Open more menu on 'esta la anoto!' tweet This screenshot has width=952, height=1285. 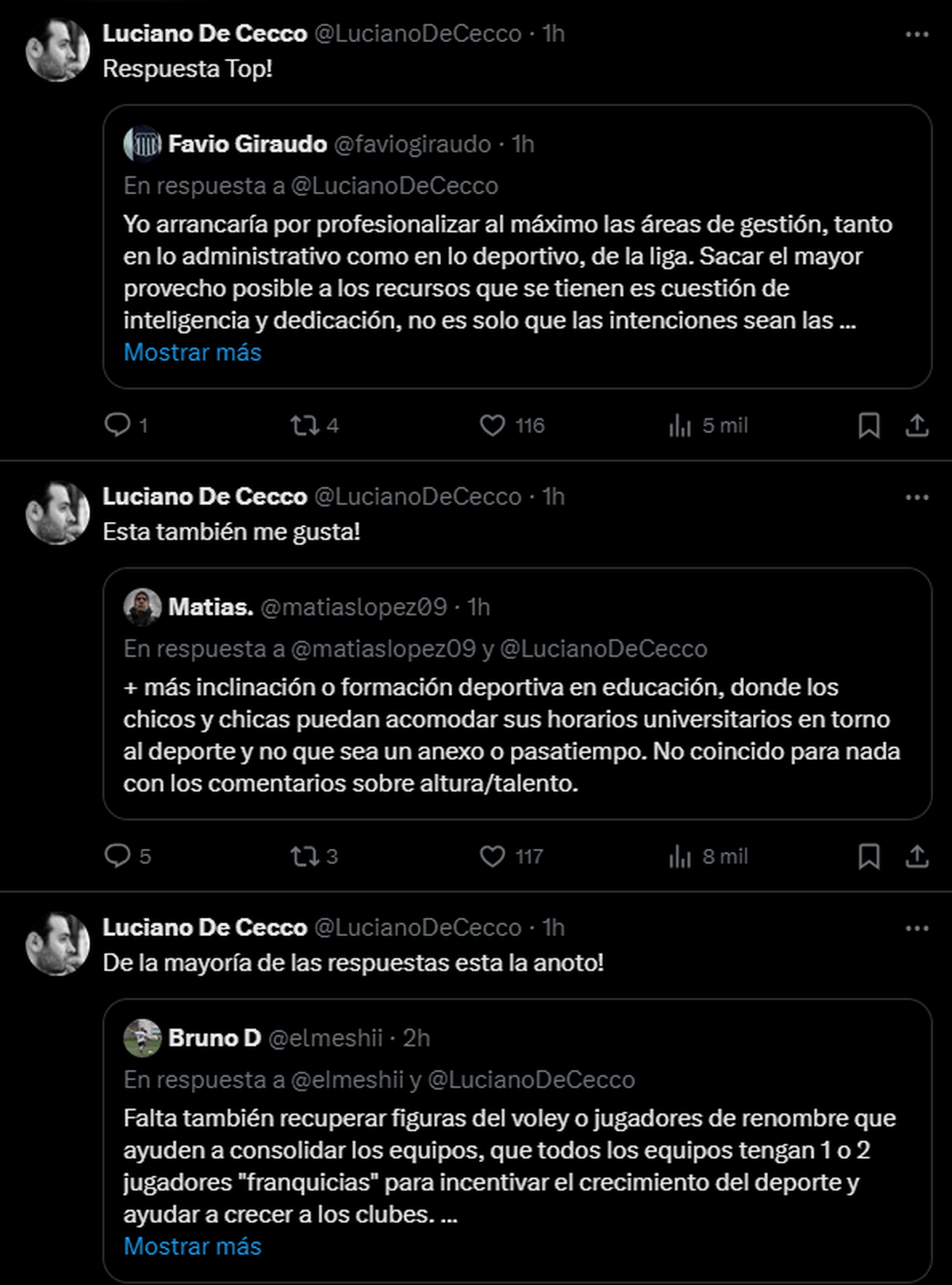coord(916,928)
